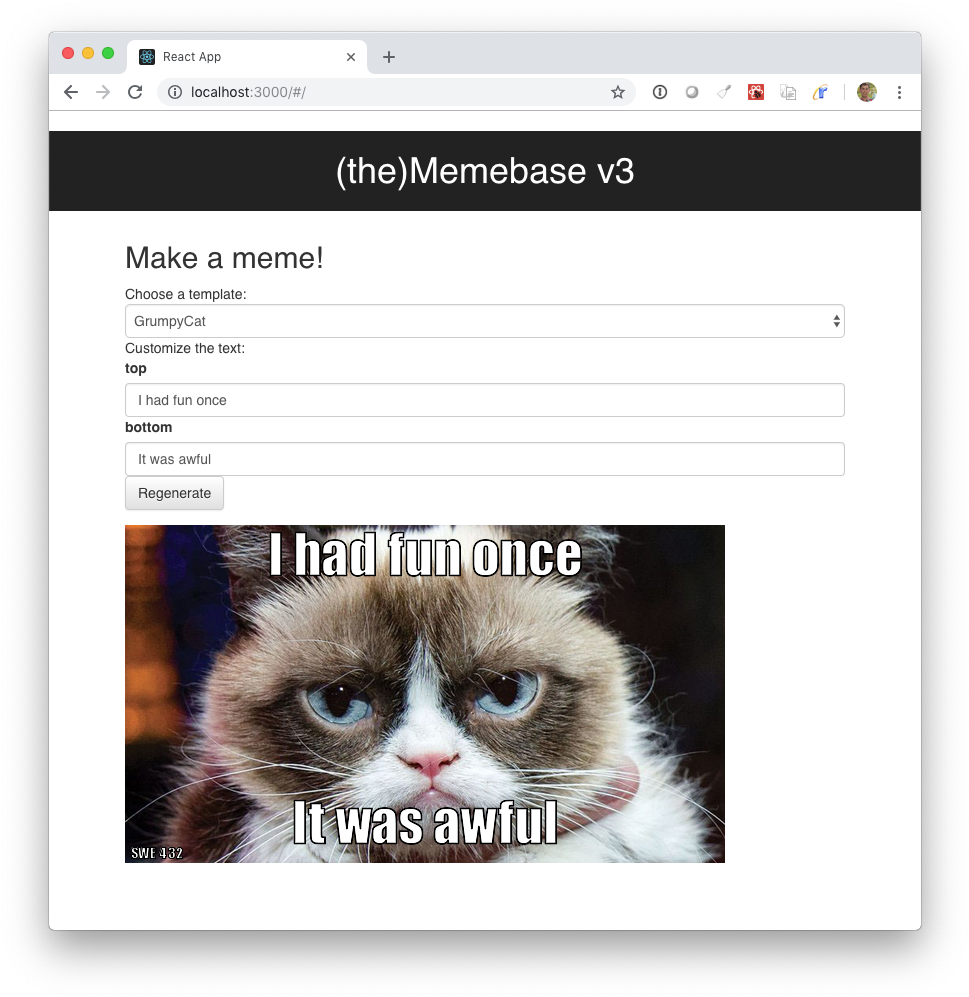
Task: Reload the page with the refresh icon
Action: tap(135, 92)
